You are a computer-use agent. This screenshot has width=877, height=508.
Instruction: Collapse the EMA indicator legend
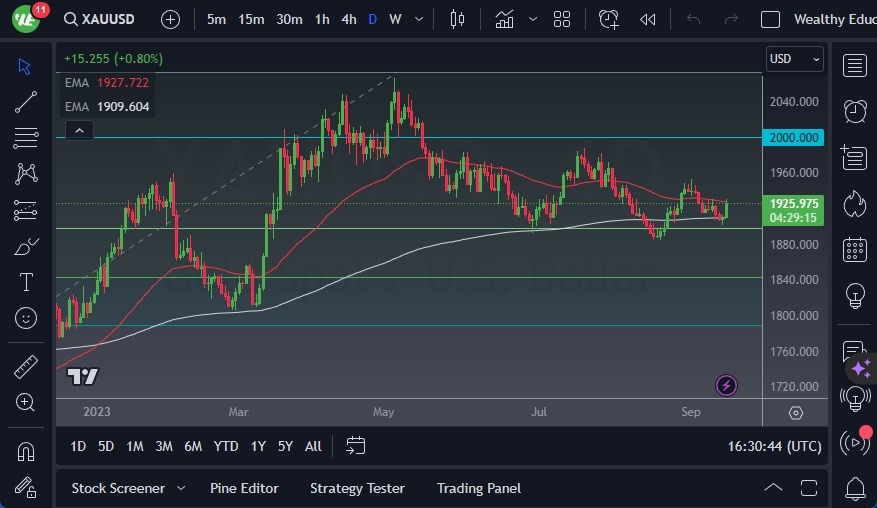coord(78,130)
